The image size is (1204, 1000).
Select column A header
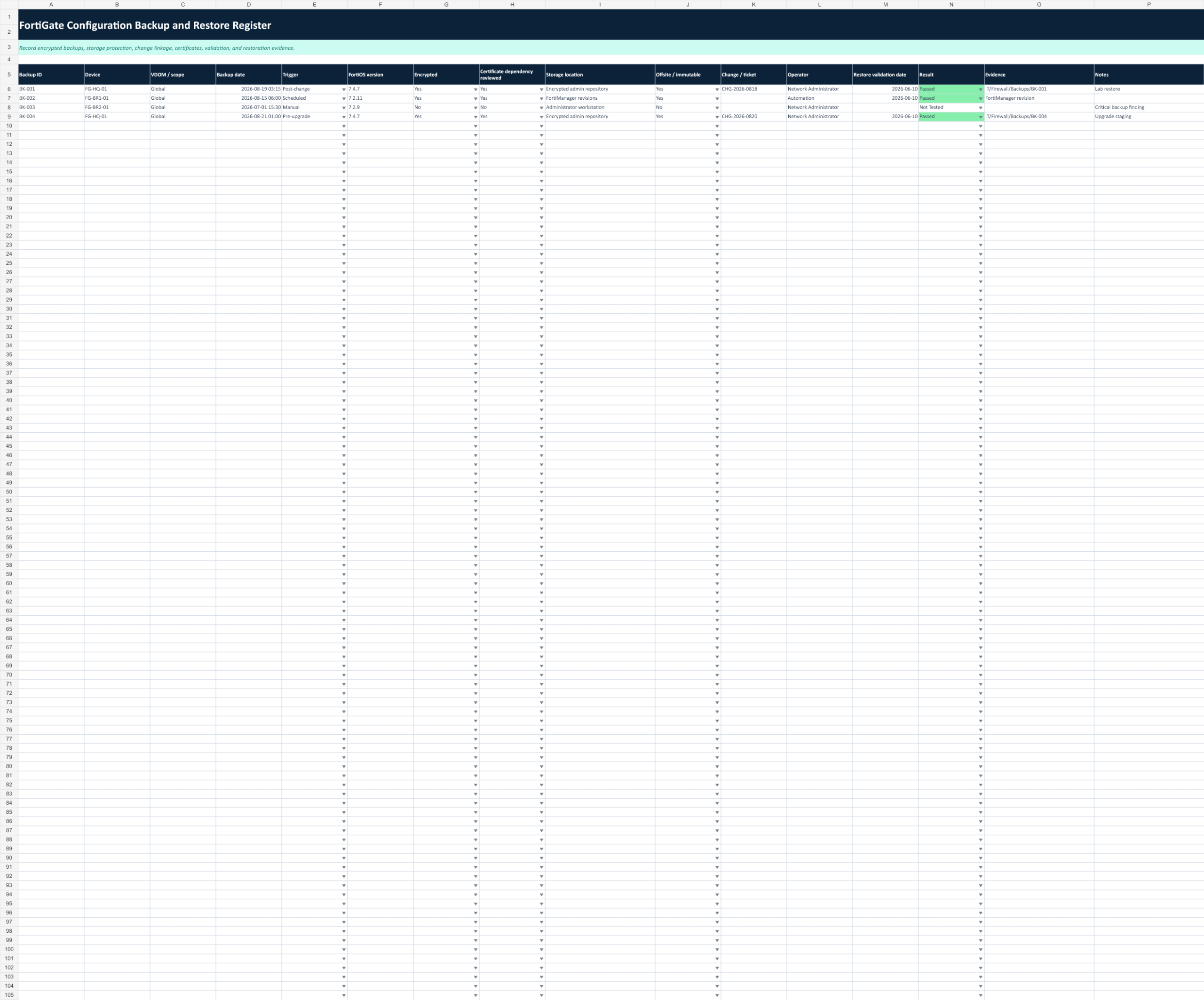coord(51,5)
